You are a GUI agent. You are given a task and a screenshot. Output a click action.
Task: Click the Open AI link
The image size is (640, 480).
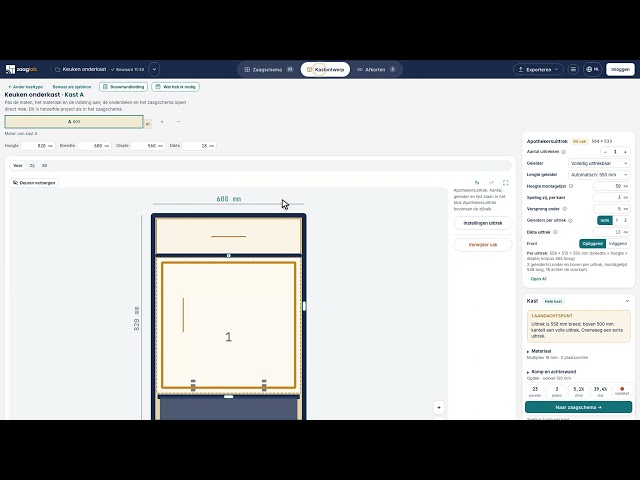tap(538, 279)
